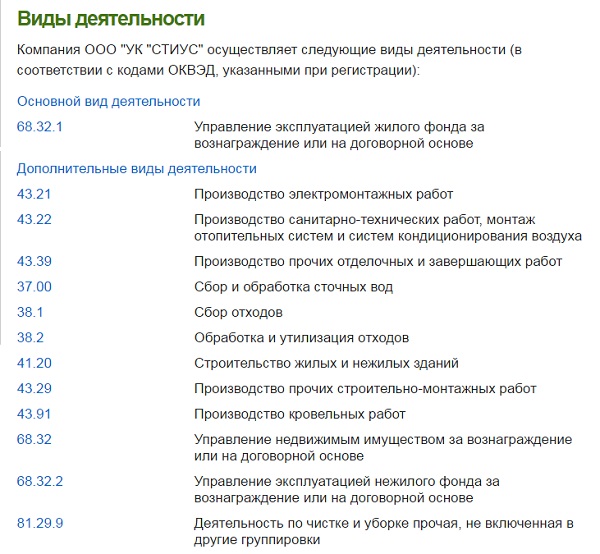
Task: Click the 38.2 waste processing code
Action: click(x=30, y=338)
